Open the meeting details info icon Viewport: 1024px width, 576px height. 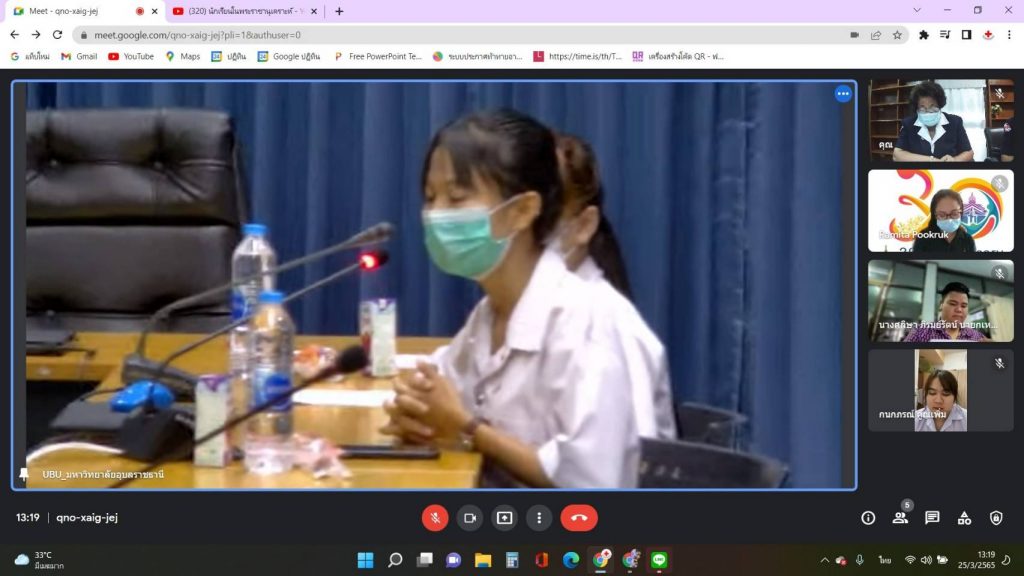(x=868, y=518)
